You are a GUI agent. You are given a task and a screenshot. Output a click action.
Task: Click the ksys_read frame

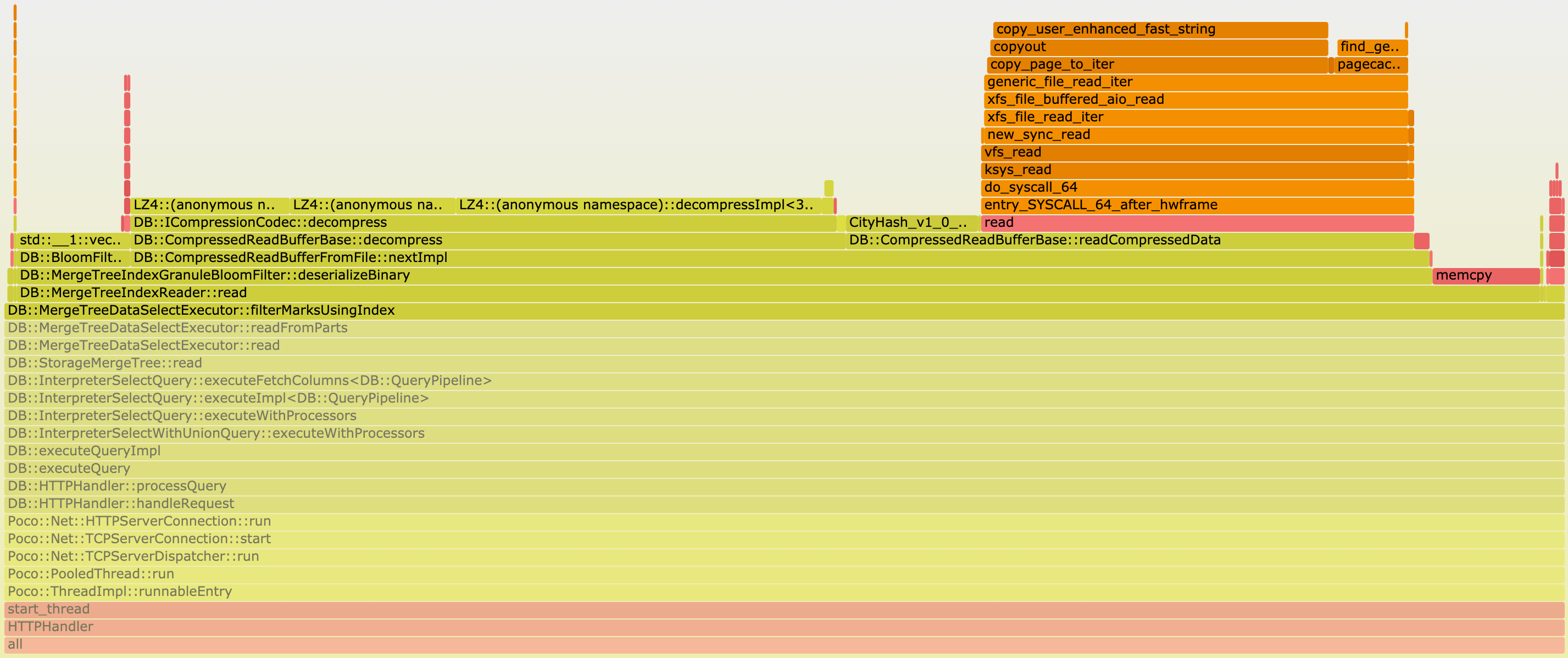1194,170
